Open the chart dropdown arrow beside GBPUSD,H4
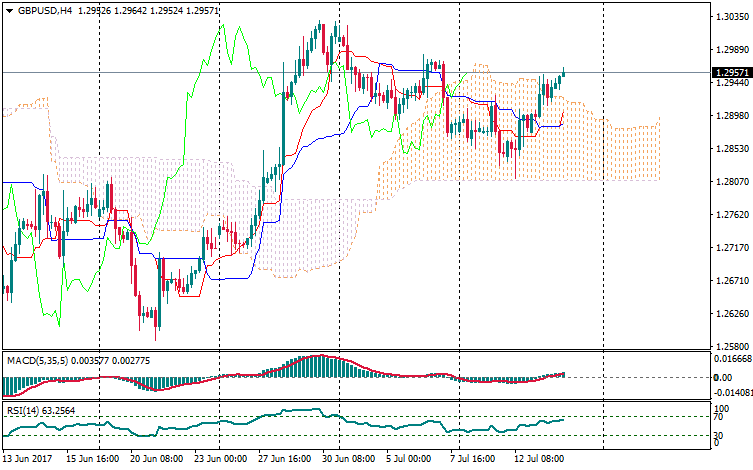The height and width of the screenshot is (470, 753). coord(8,11)
